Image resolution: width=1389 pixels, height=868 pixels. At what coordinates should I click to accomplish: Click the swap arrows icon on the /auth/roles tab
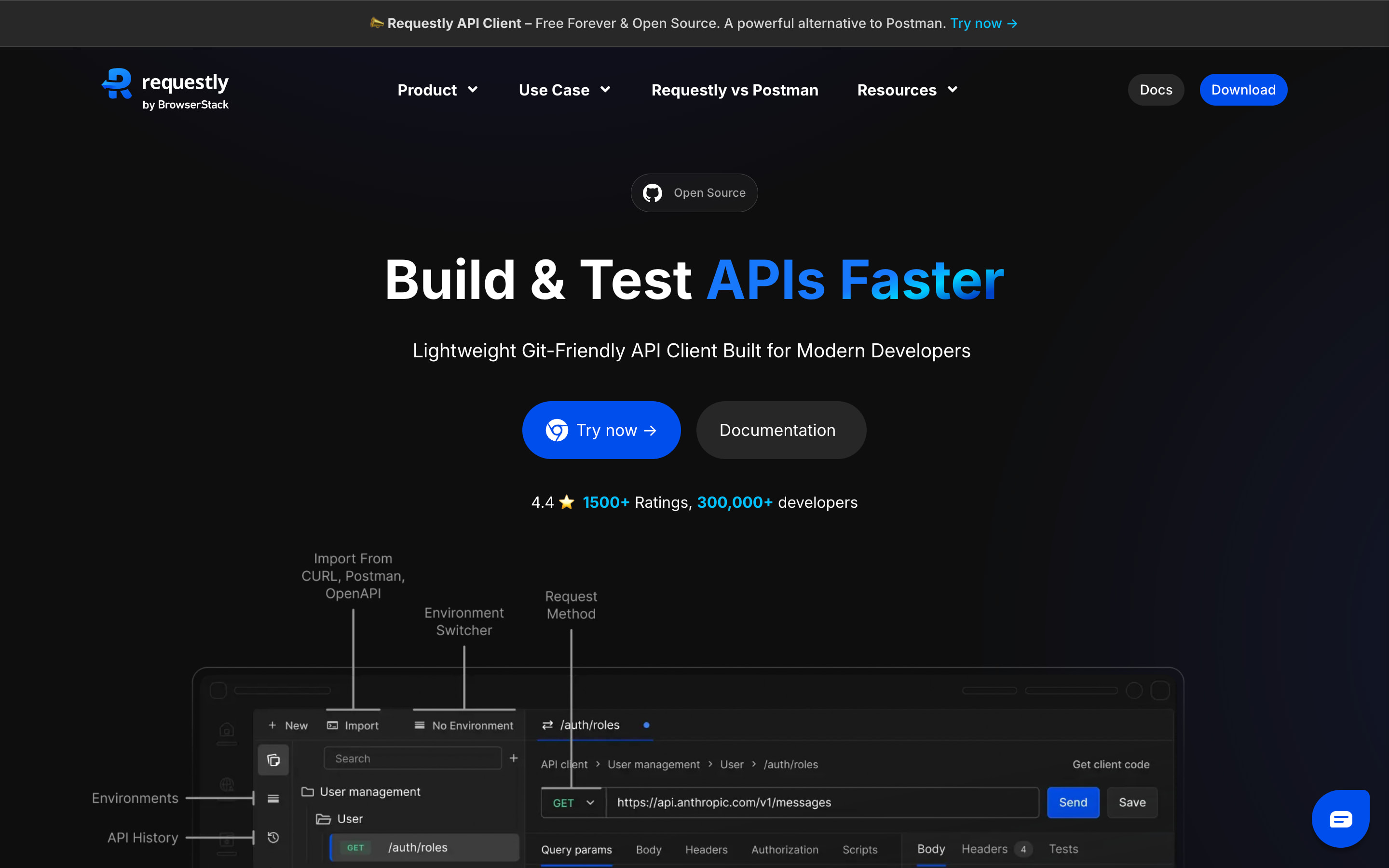coord(547,725)
